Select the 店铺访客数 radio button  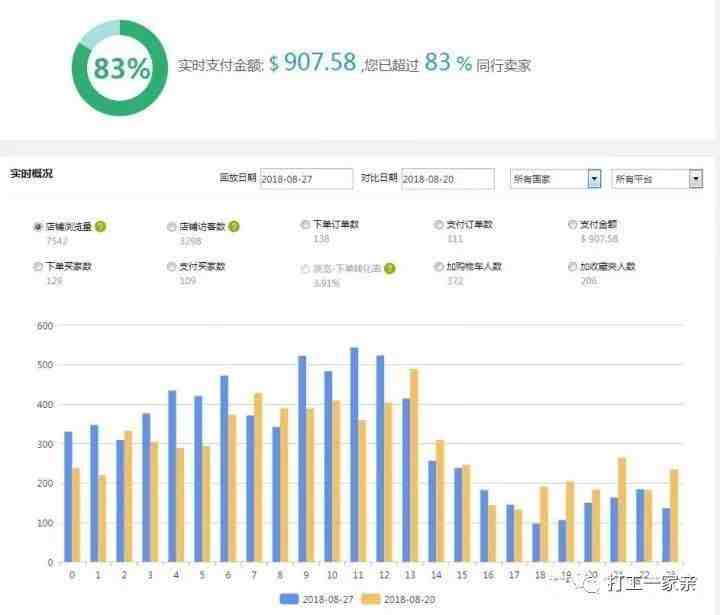171,227
